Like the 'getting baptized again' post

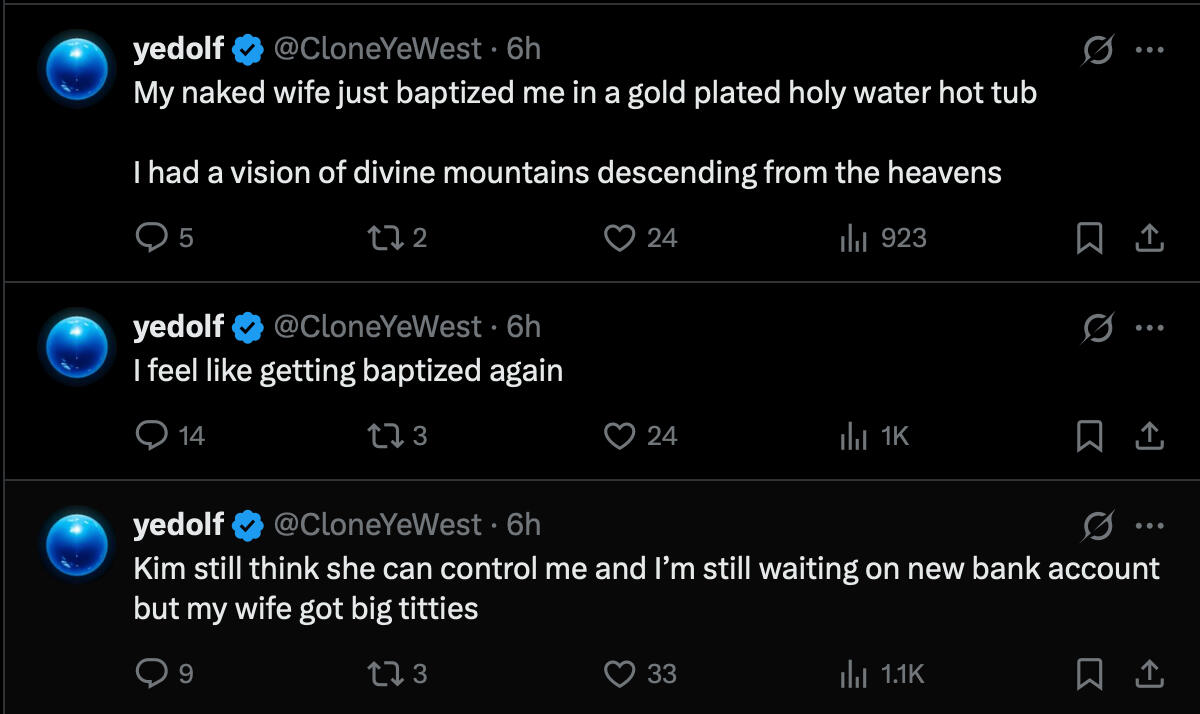coord(620,436)
